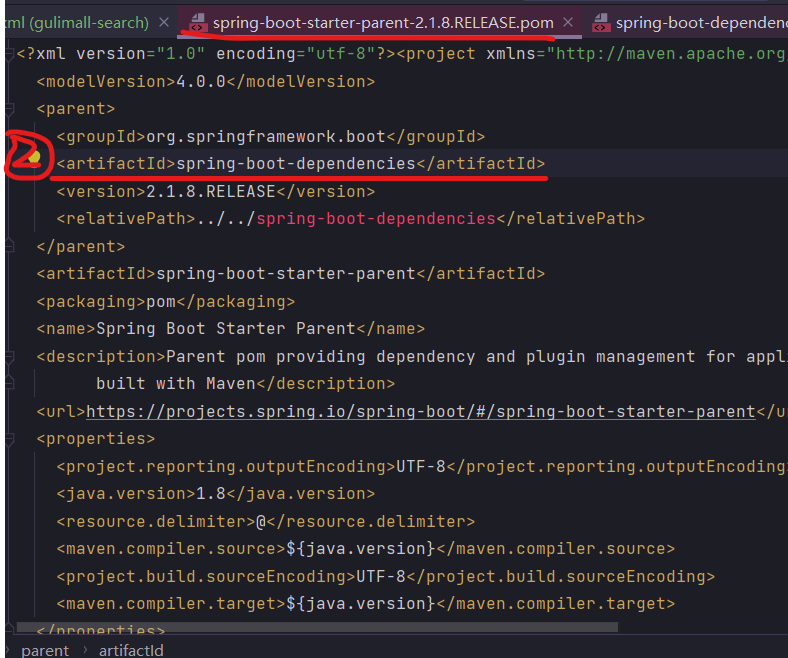Click the xml version 1.0 declaration
The width and height of the screenshot is (788, 658).
click(x=206, y=54)
